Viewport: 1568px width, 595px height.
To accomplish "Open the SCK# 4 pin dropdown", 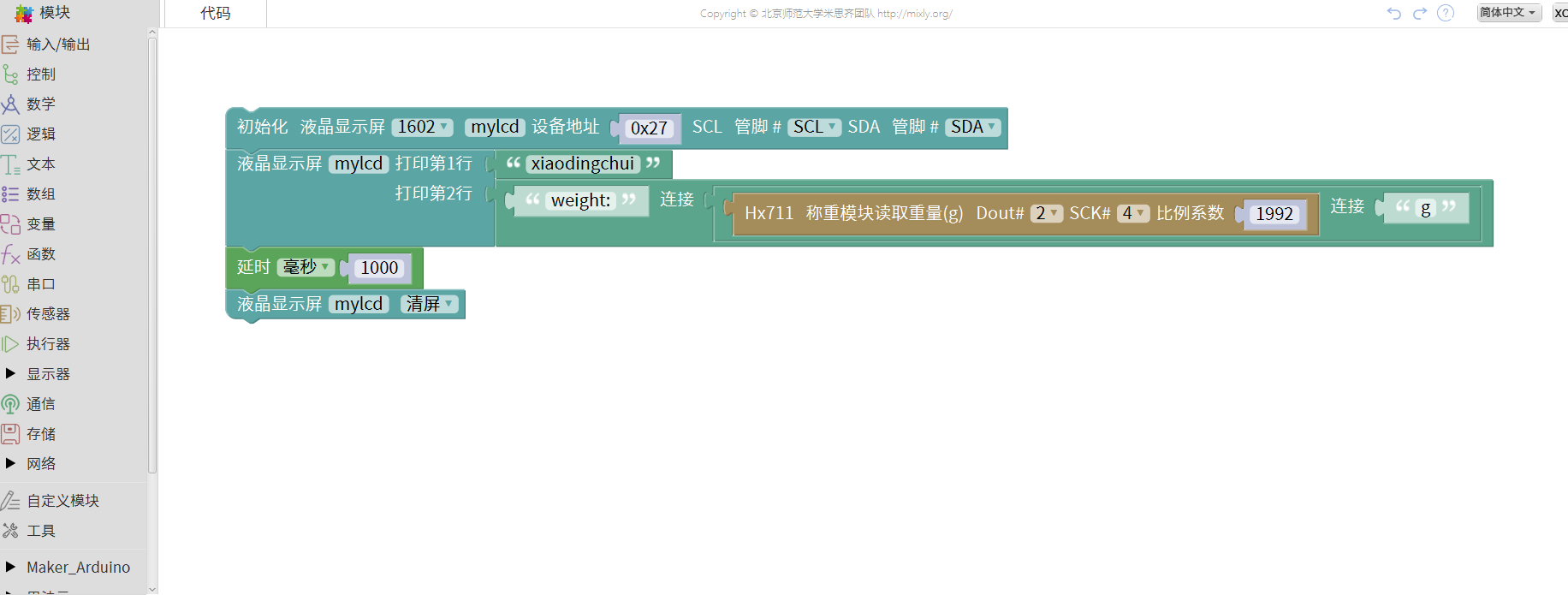I will (1133, 213).
